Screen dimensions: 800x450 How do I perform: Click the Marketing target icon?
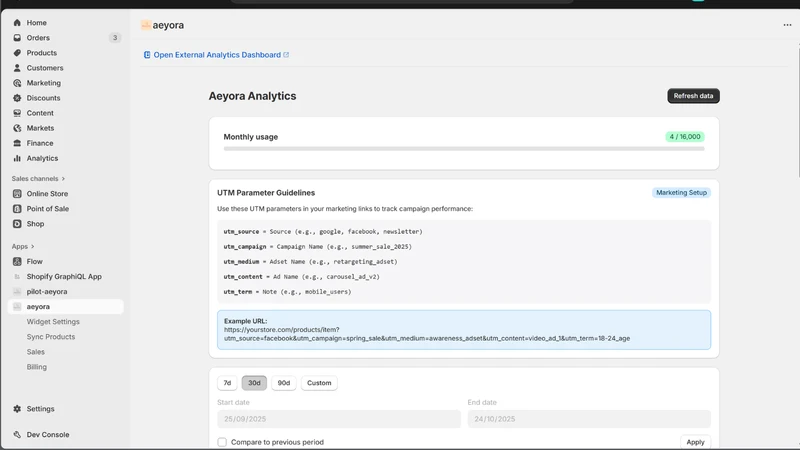17,83
